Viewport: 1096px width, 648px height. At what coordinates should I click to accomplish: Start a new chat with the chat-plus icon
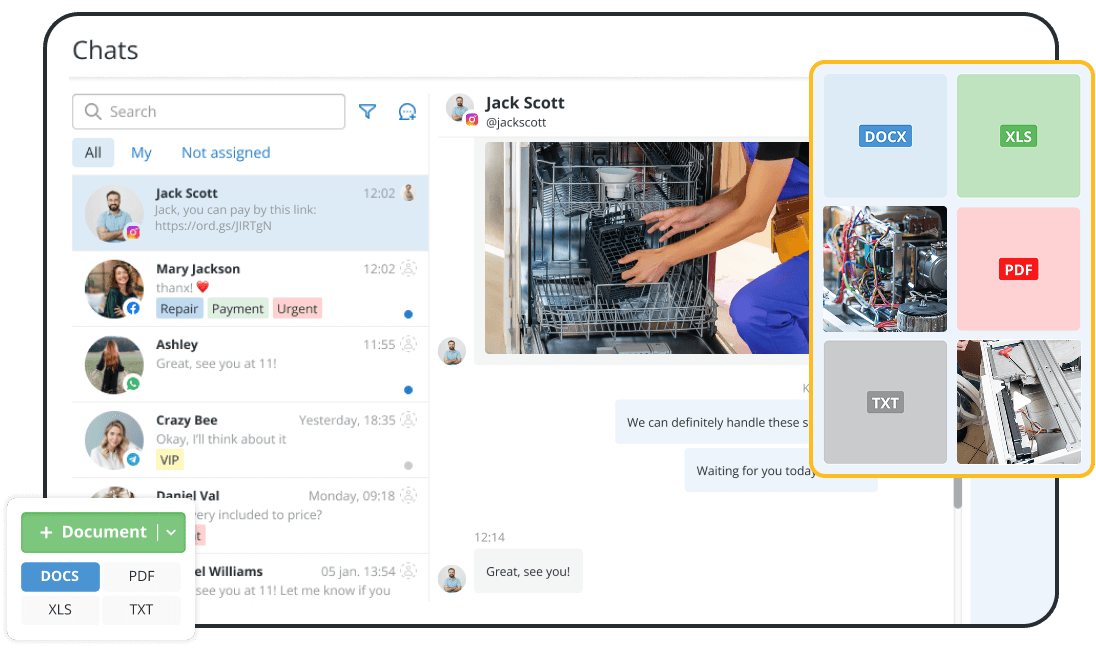coord(407,112)
